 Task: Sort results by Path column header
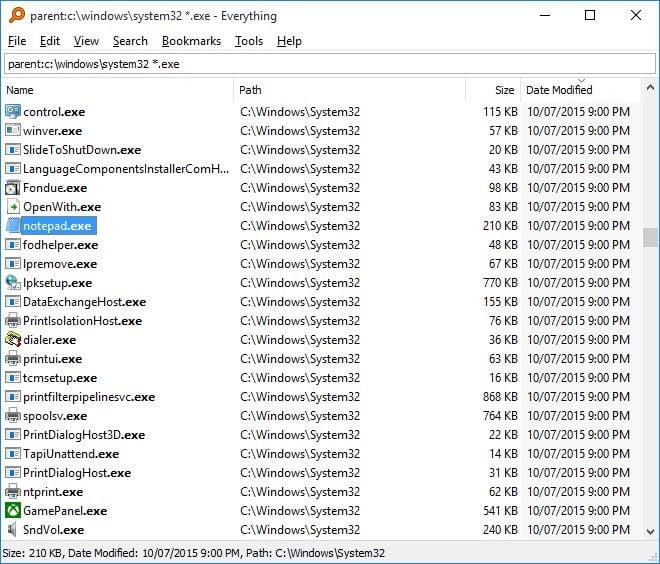(x=349, y=90)
